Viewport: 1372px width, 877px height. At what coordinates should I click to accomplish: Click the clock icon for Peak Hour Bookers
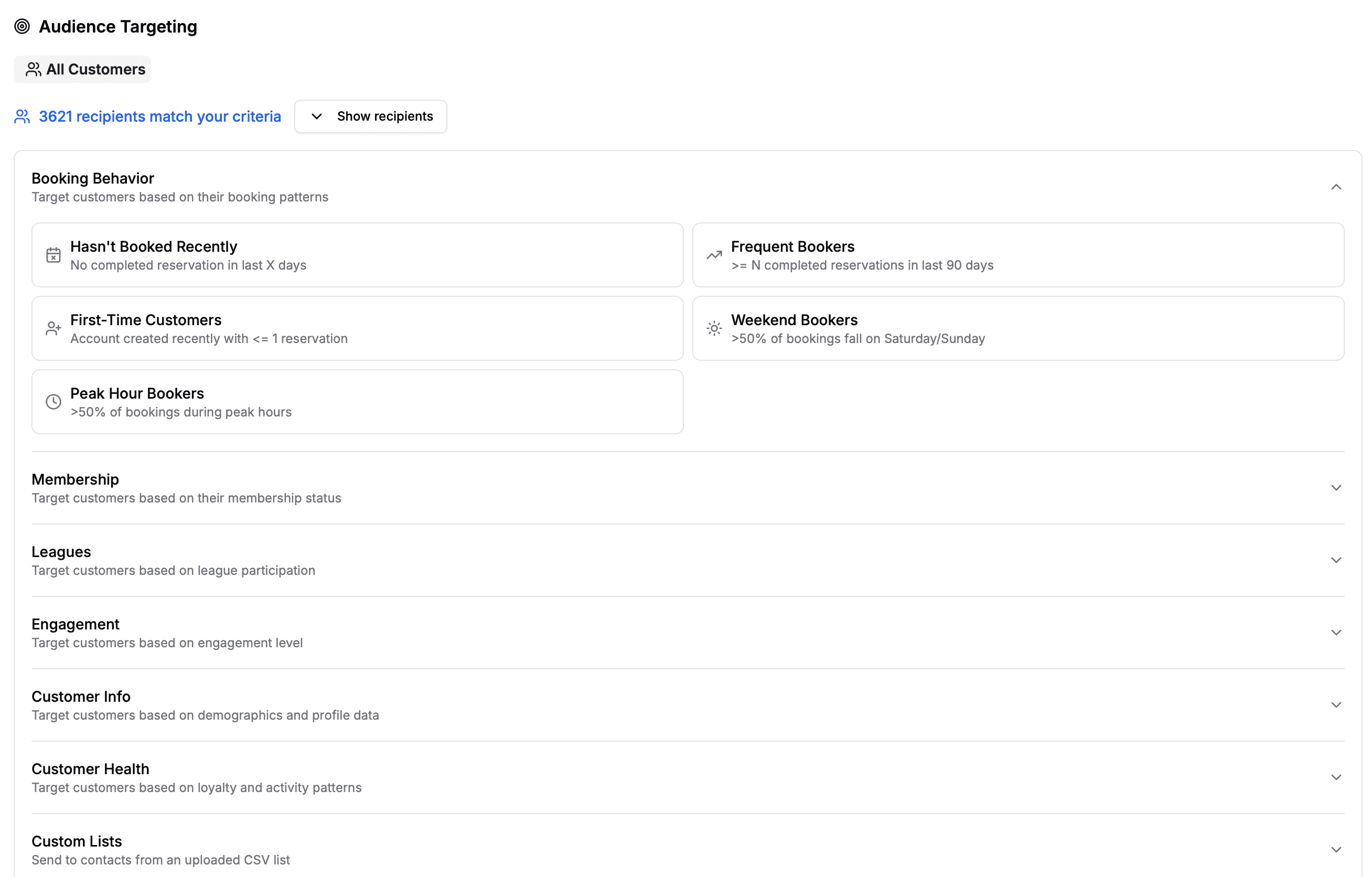pos(53,402)
